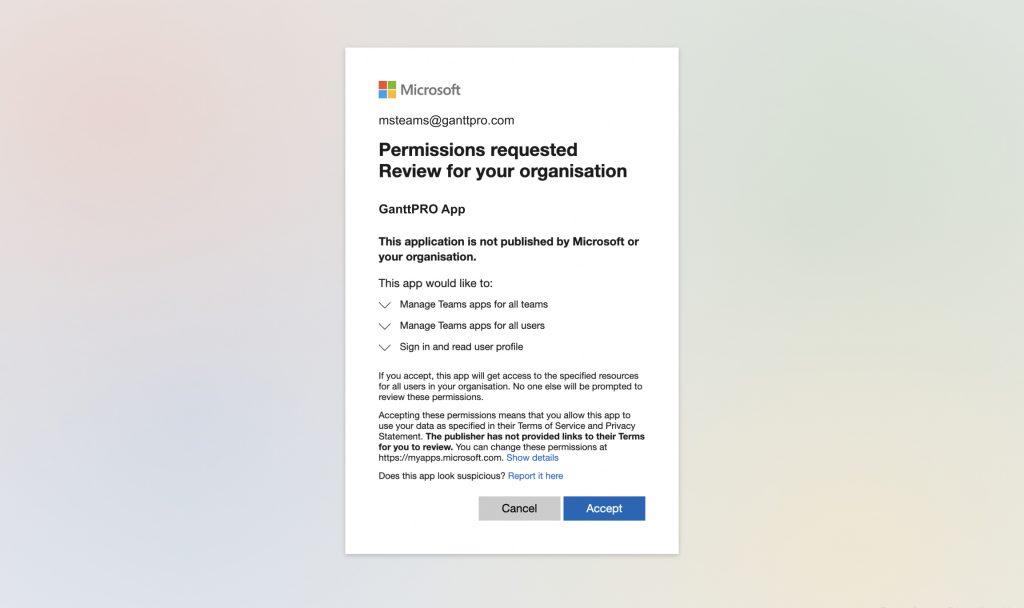Click the not published by Microsoft warning
Image resolution: width=1024 pixels, height=608 pixels.
click(508, 249)
